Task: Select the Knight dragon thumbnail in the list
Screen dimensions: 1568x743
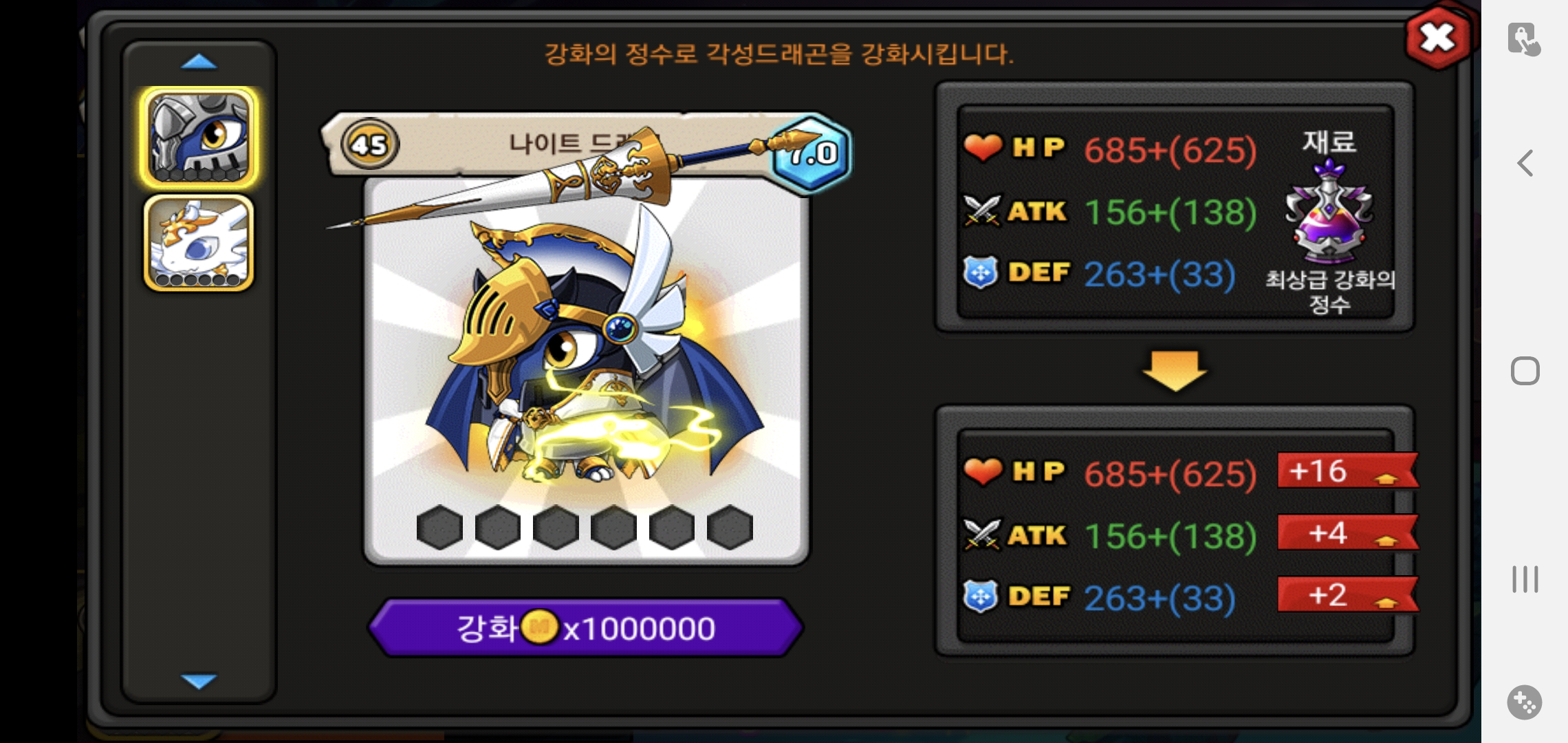Action: click(199, 138)
